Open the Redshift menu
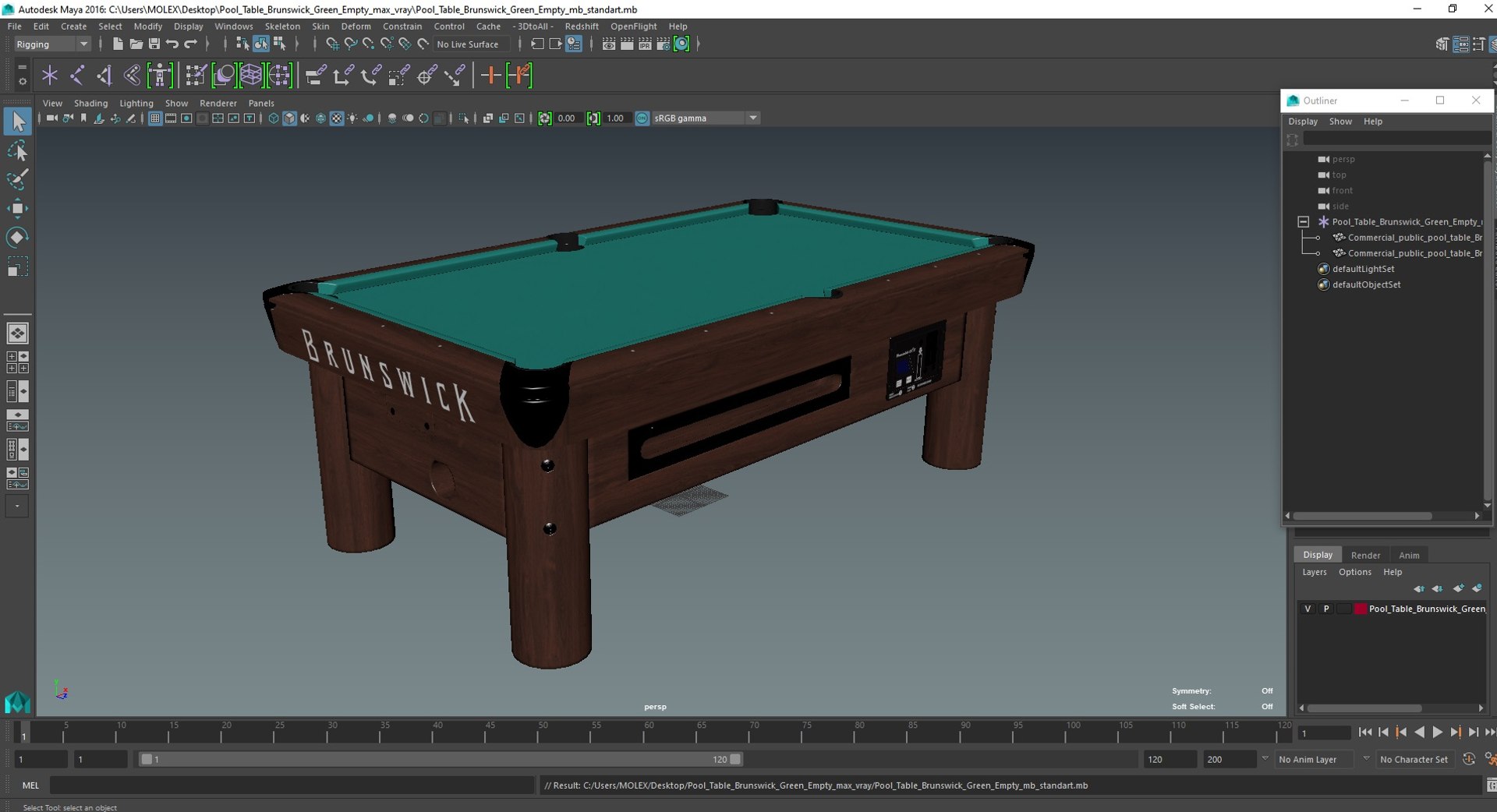The image size is (1497, 812). click(x=582, y=26)
